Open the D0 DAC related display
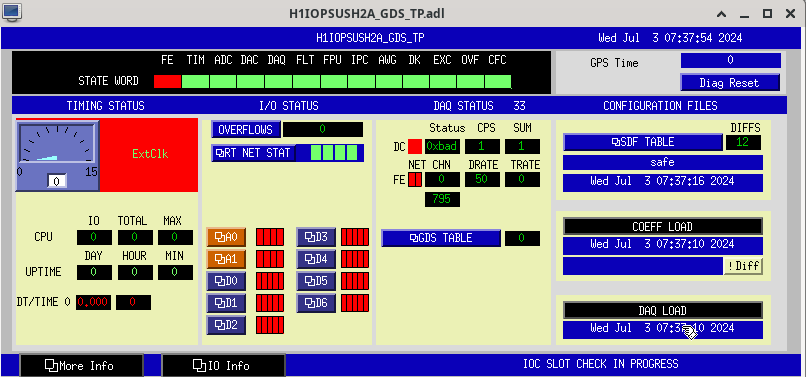806x377 pixels. click(x=226, y=281)
